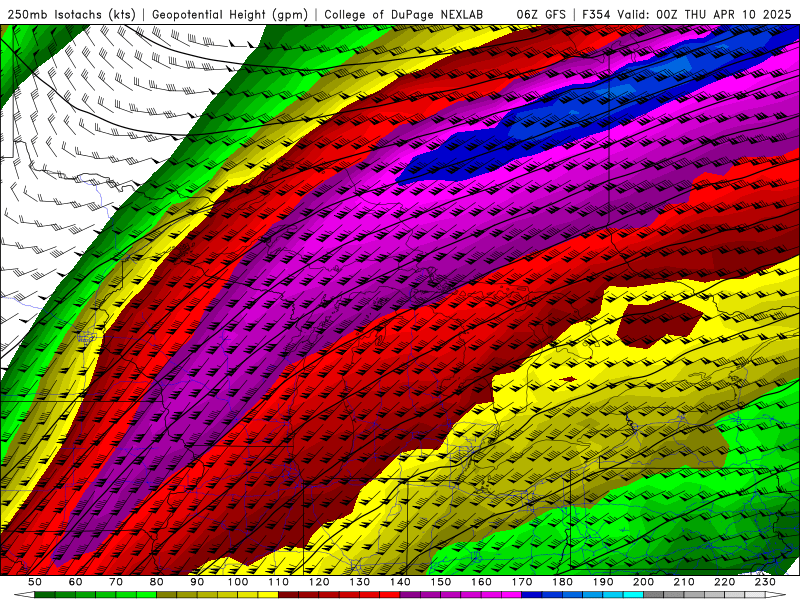Click the 120 label on the color scale
This screenshot has height=600, width=800.
pos(319,582)
